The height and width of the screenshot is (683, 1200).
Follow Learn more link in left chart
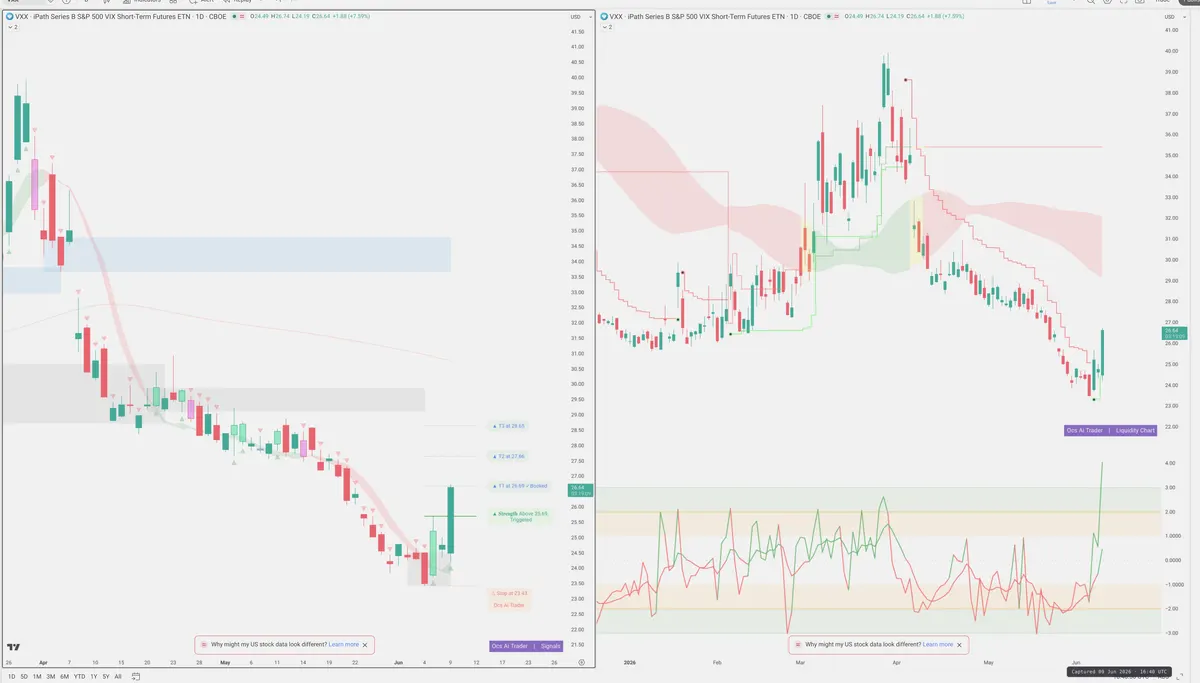point(343,645)
